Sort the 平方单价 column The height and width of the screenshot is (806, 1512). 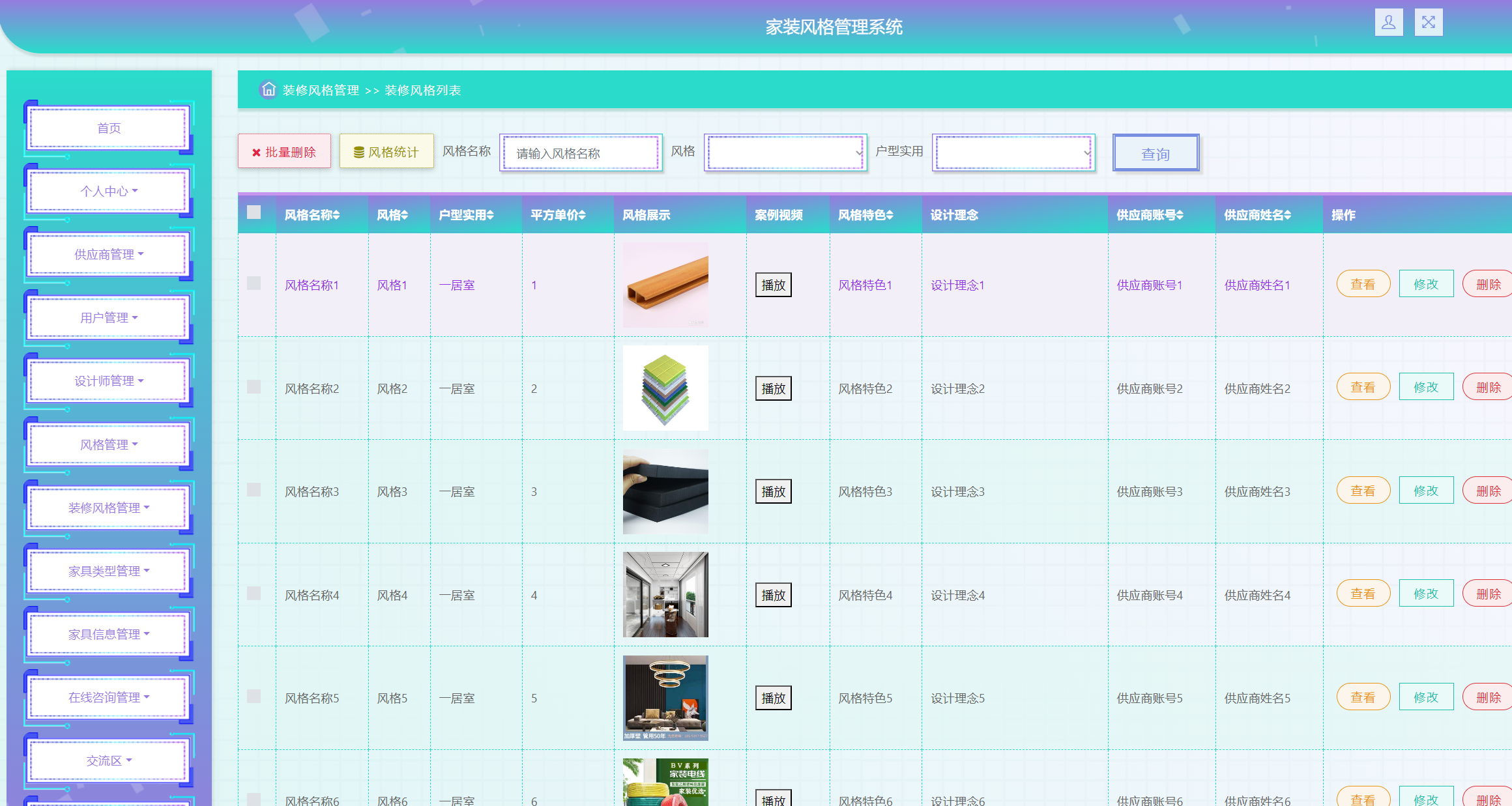[582, 214]
